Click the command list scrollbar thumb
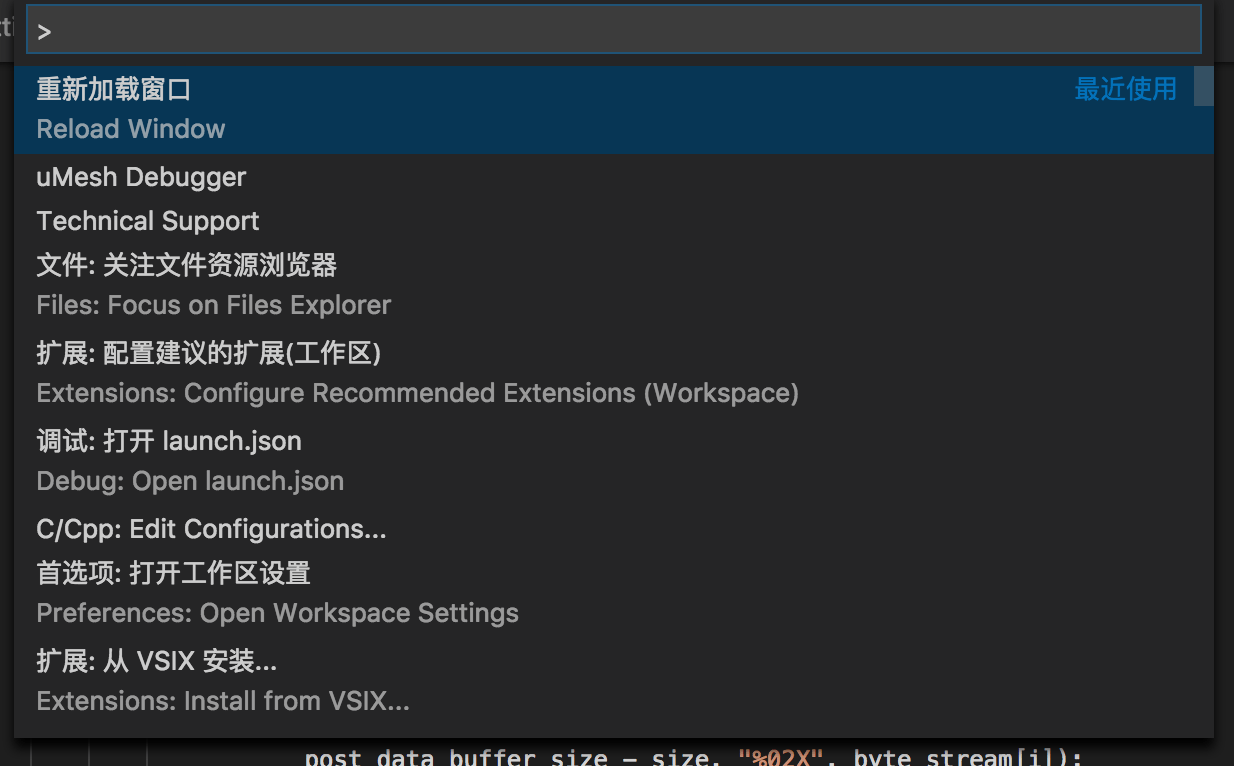1234x766 pixels. click(1204, 86)
